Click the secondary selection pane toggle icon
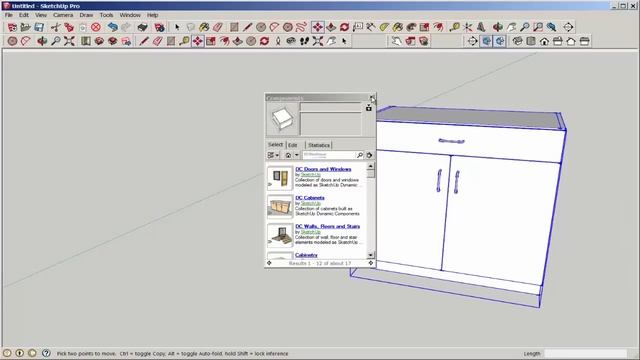 coord(369,108)
